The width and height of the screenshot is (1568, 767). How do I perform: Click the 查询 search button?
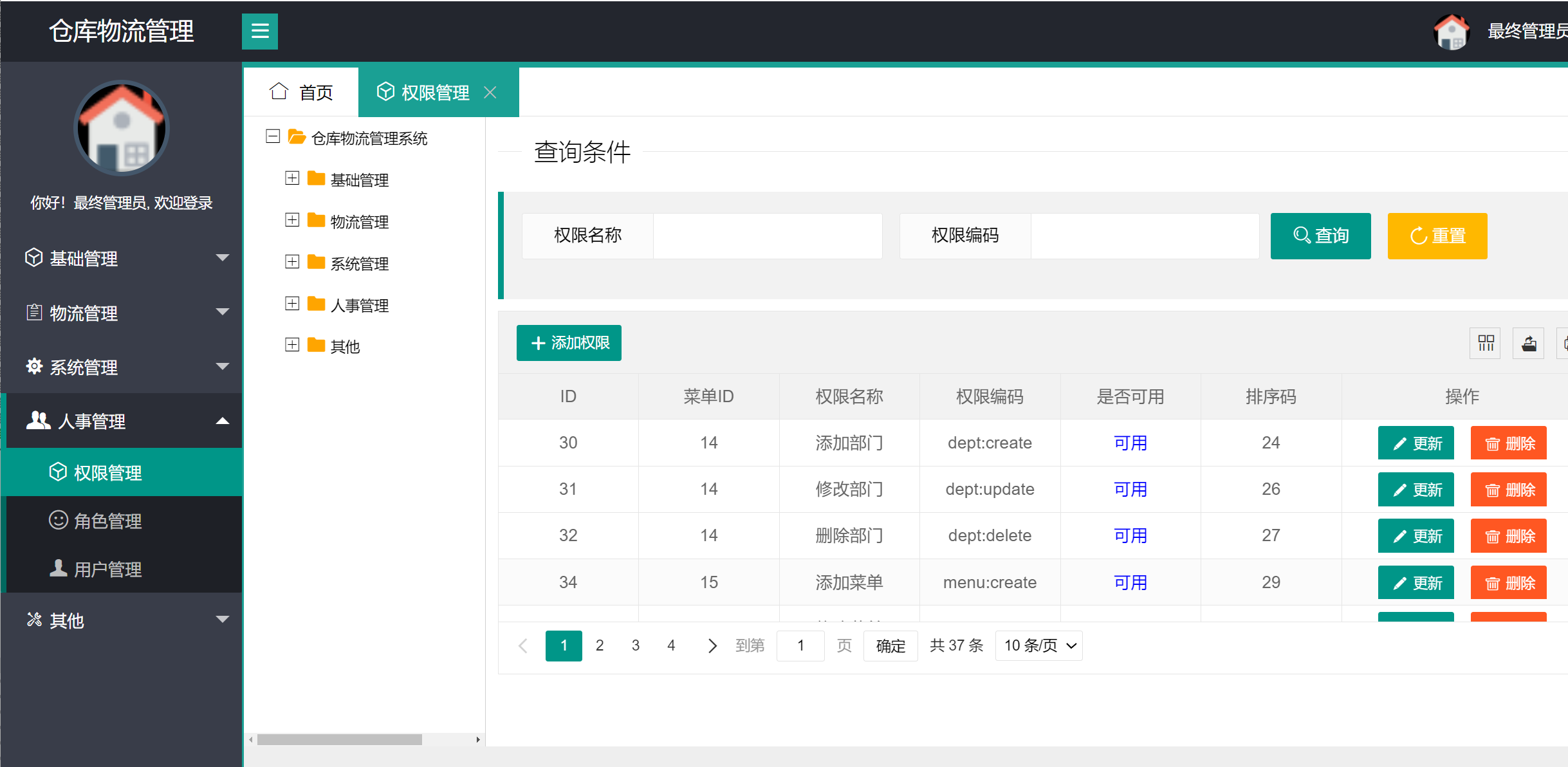[1321, 236]
